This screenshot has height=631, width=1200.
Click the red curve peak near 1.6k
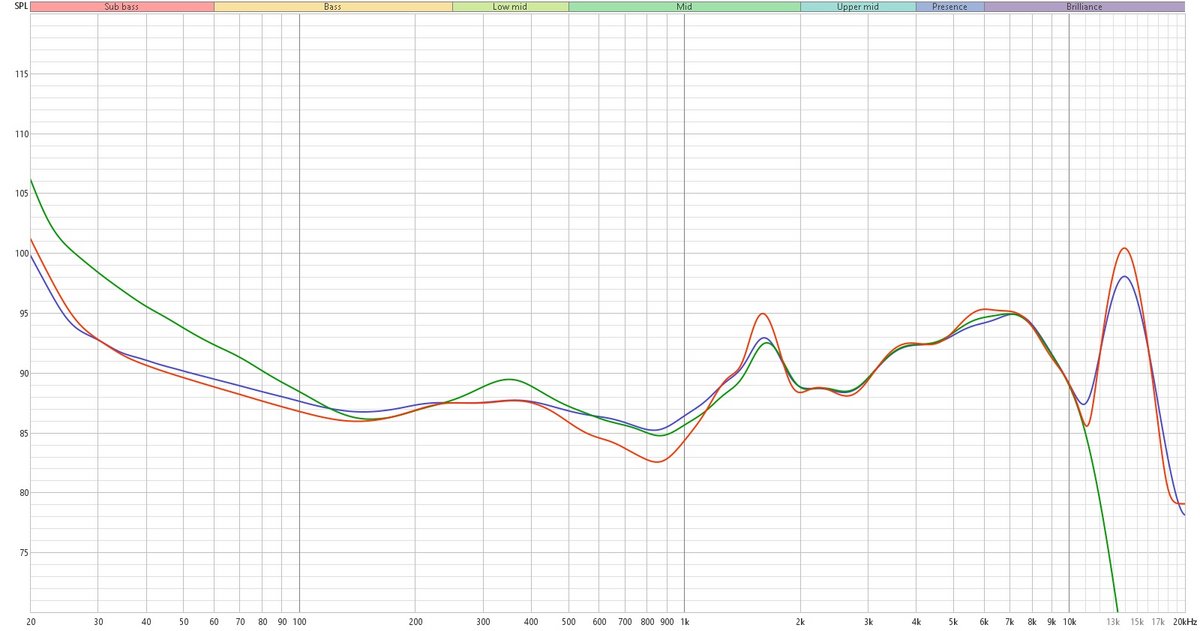pos(763,314)
